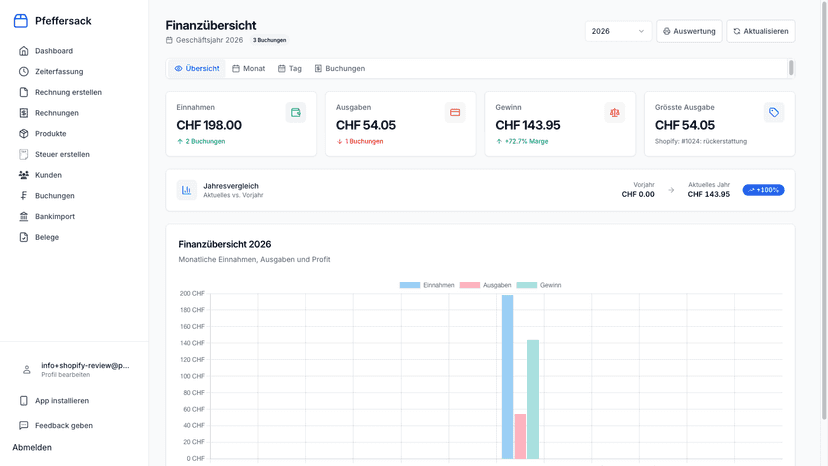Click the Auswertung button
The width and height of the screenshot is (828, 466).
coord(689,31)
